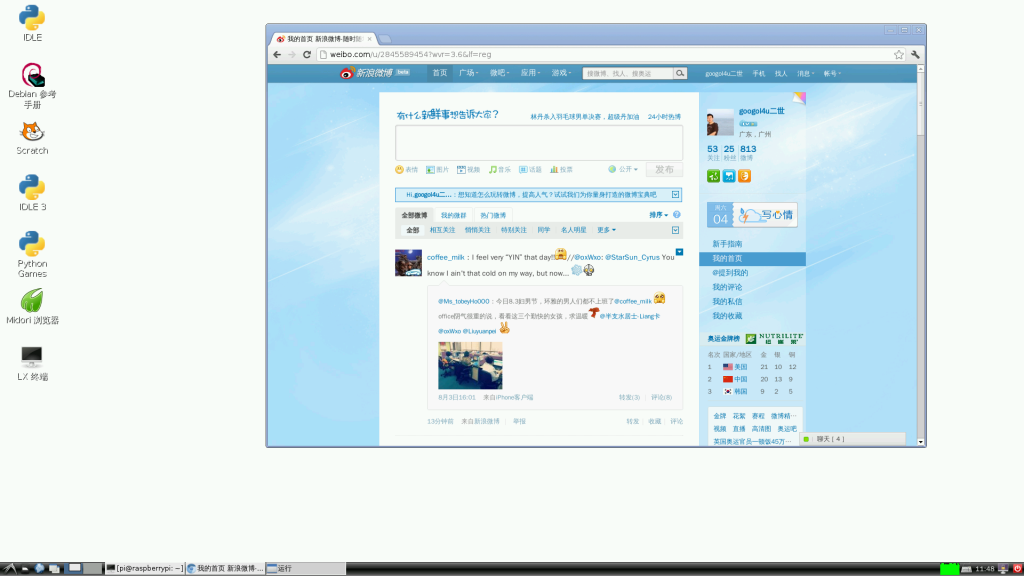
Task: Click the browser forward arrow
Action: 292,55
